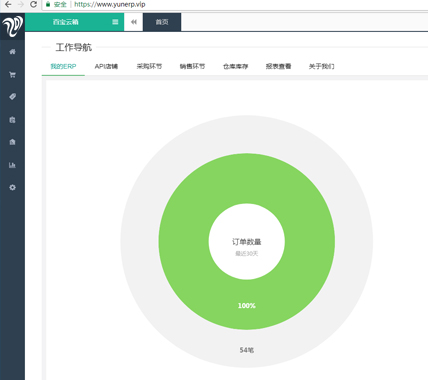428x380 pixels.
Task: Click the green lock security icon
Action: [x=48, y=4]
